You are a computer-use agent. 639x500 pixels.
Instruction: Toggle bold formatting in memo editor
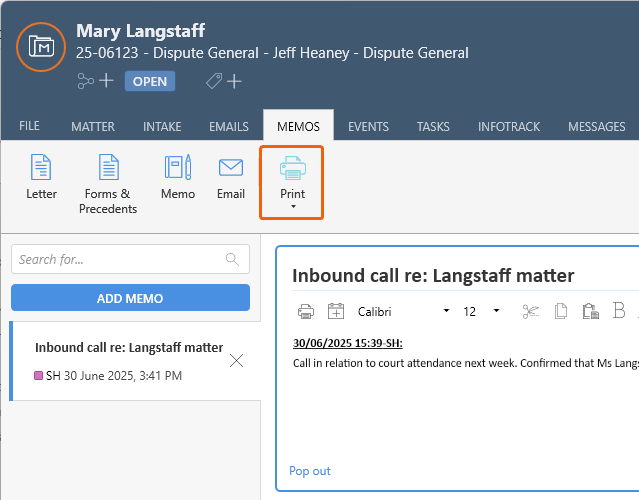pyautogui.click(x=619, y=311)
